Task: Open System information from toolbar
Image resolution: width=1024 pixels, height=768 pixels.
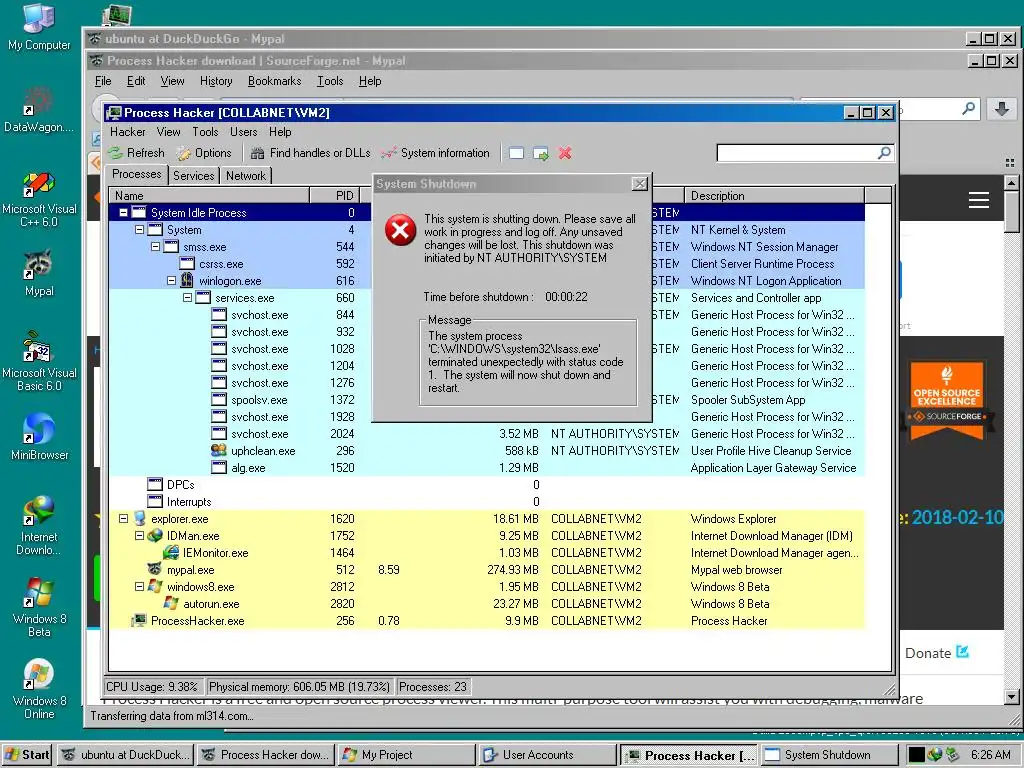Action: (x=436, y=153)
